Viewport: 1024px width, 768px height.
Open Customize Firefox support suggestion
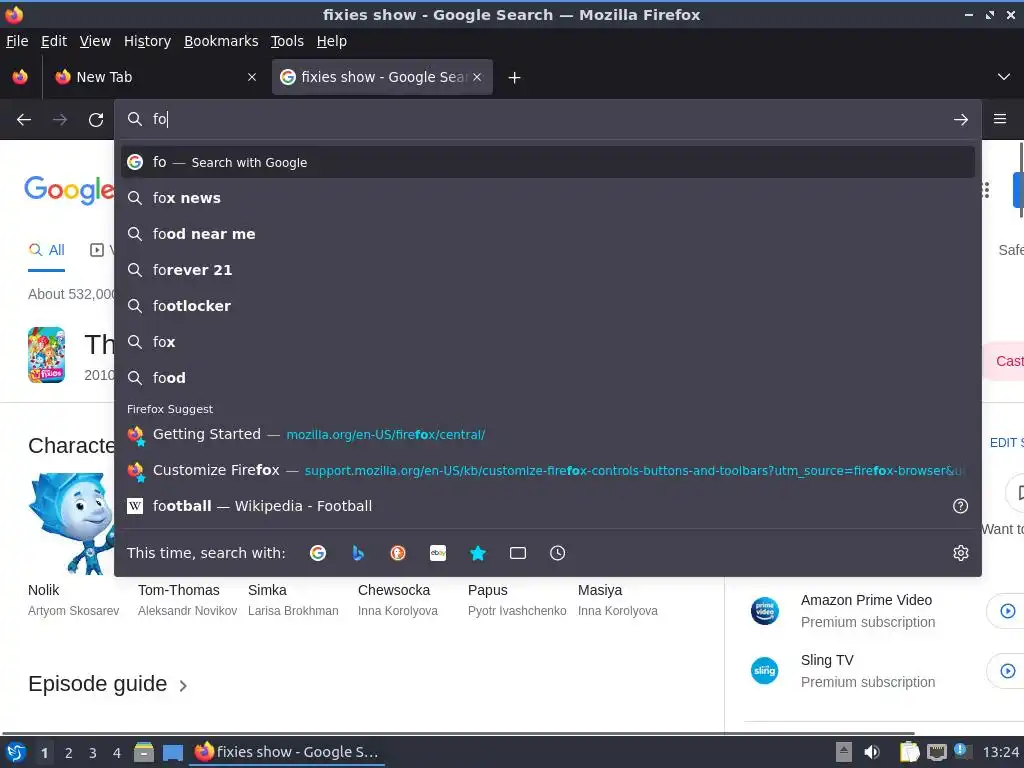548,470
